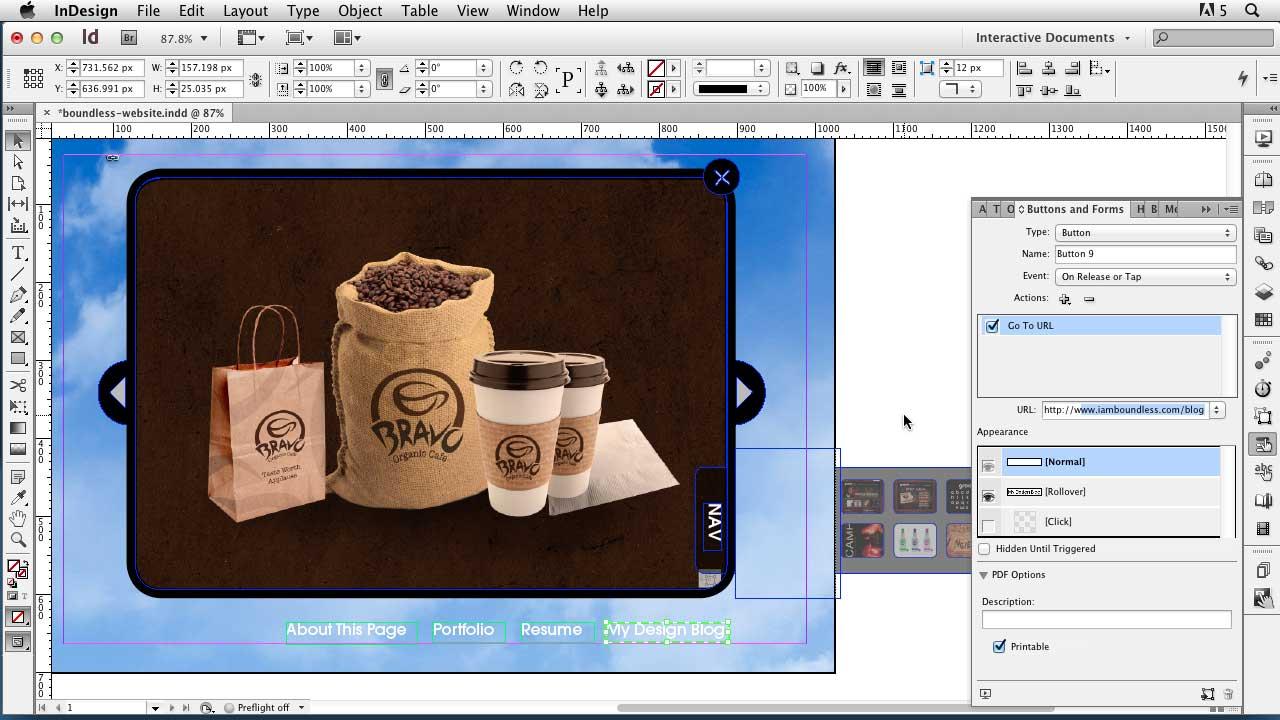Open the Interactive Documents workspace dropdown
1280x720 pixels.
tap(1053, 38)
